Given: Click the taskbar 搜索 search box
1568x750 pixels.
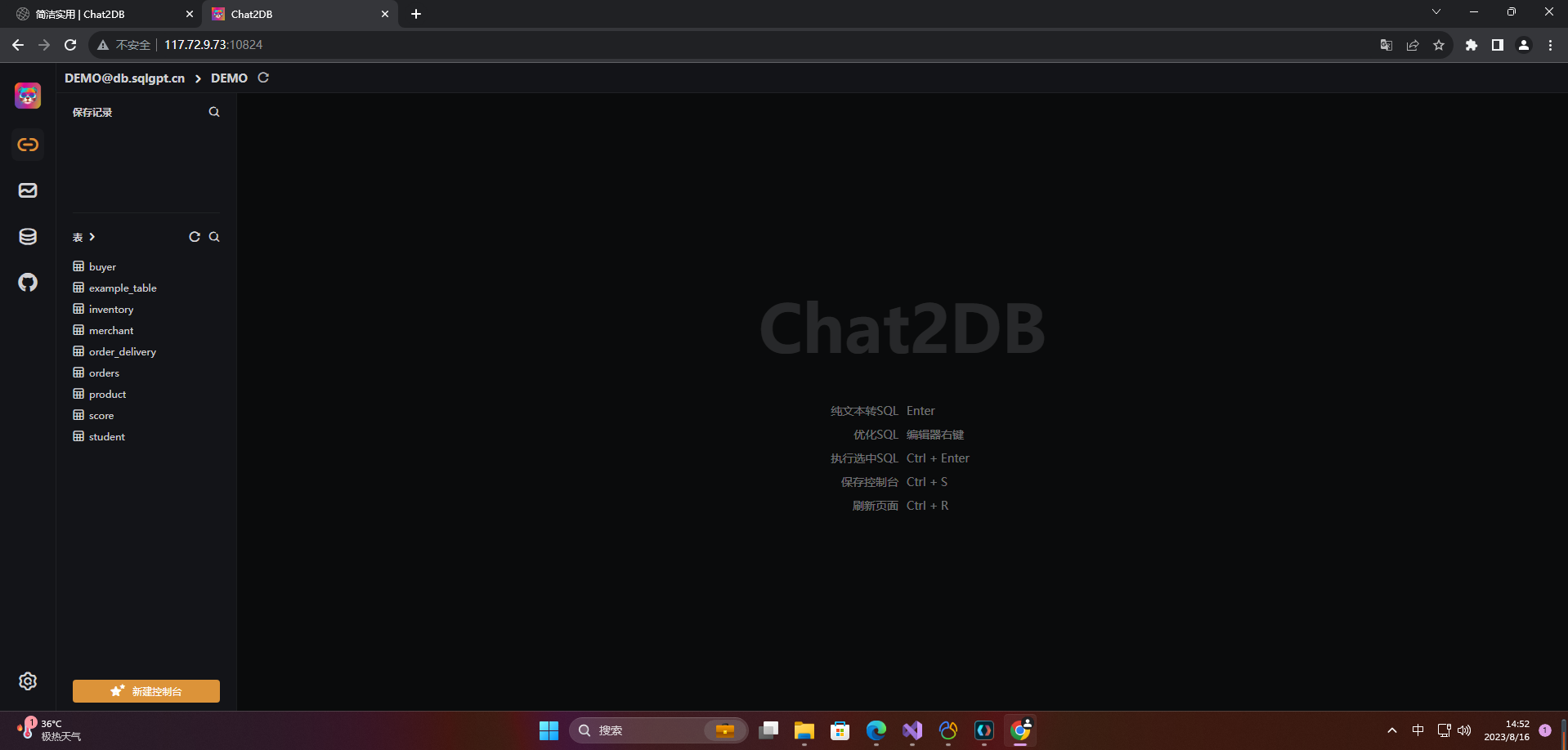Looking at the screenshot, I should click(x=659, y=730).
